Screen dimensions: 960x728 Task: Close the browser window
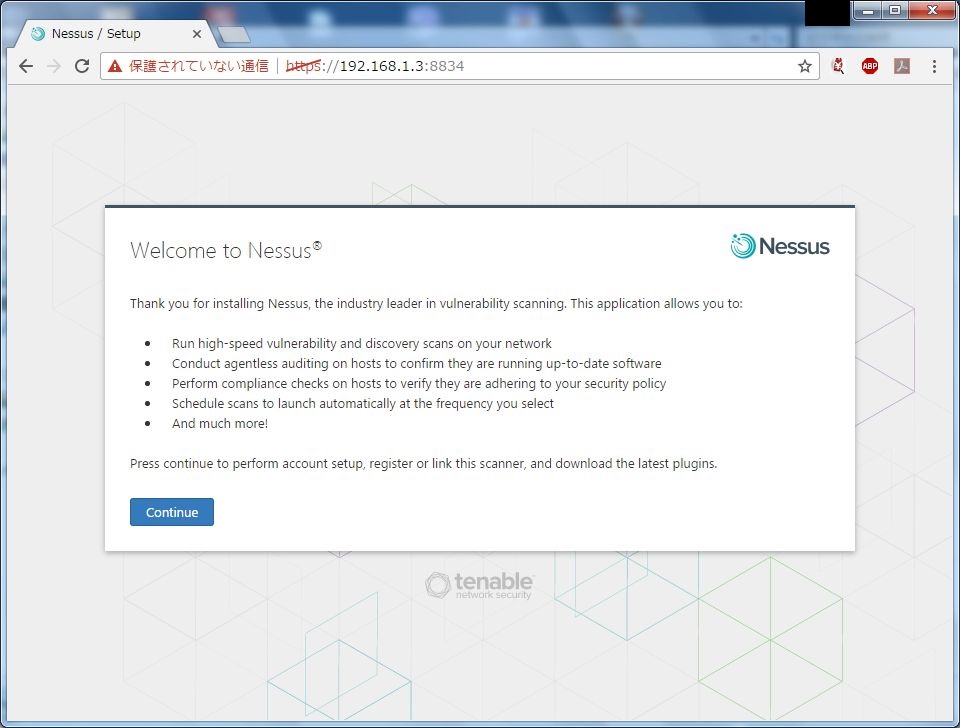coord(932,10)
